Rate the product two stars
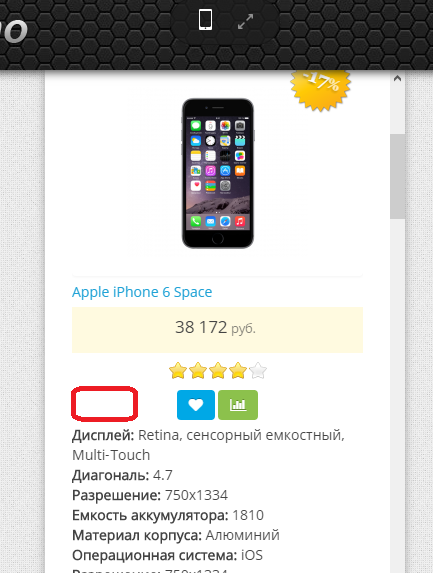 [x=198, y=371]
